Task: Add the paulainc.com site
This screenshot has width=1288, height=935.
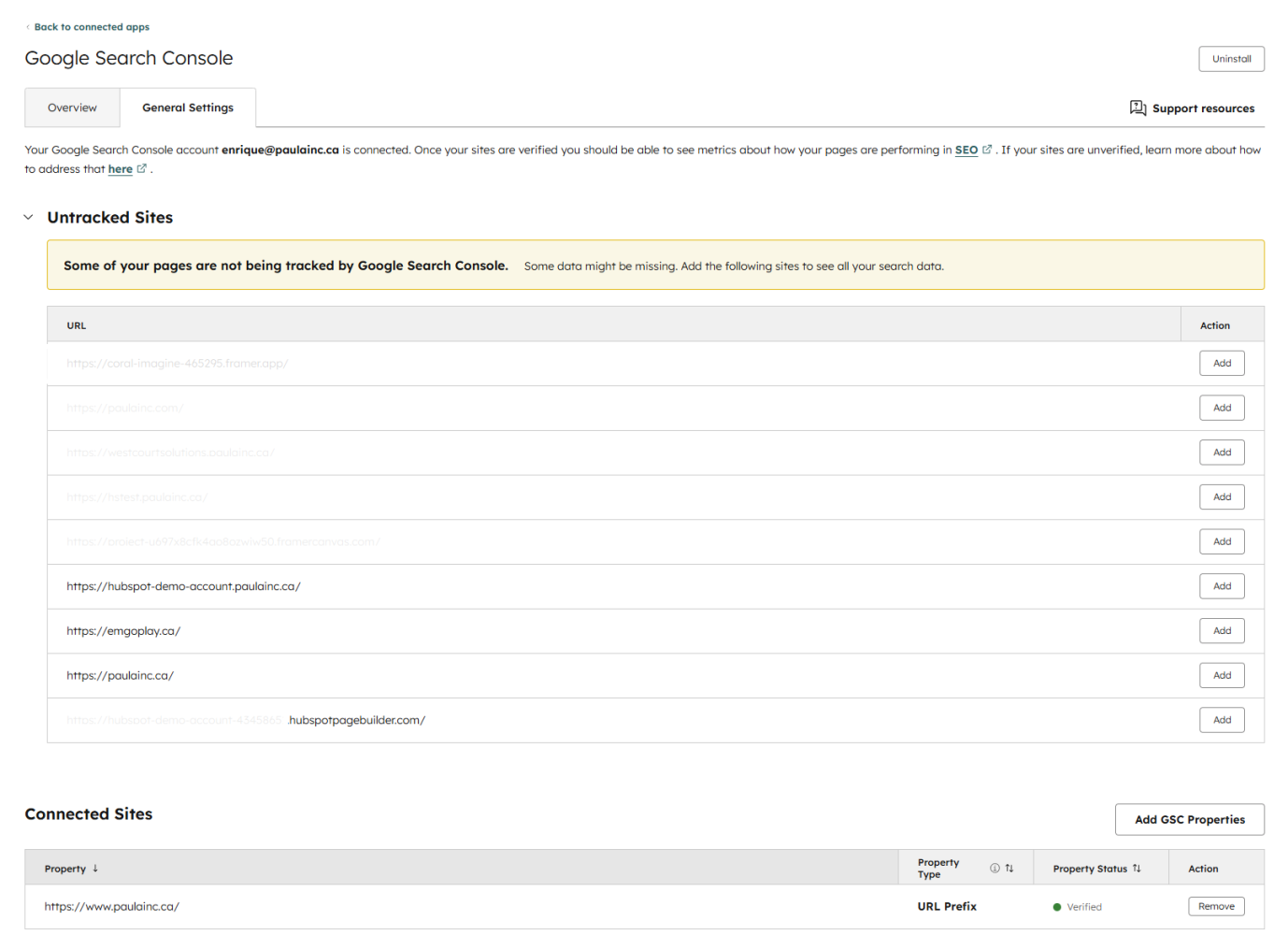Action: [1222, 408]
